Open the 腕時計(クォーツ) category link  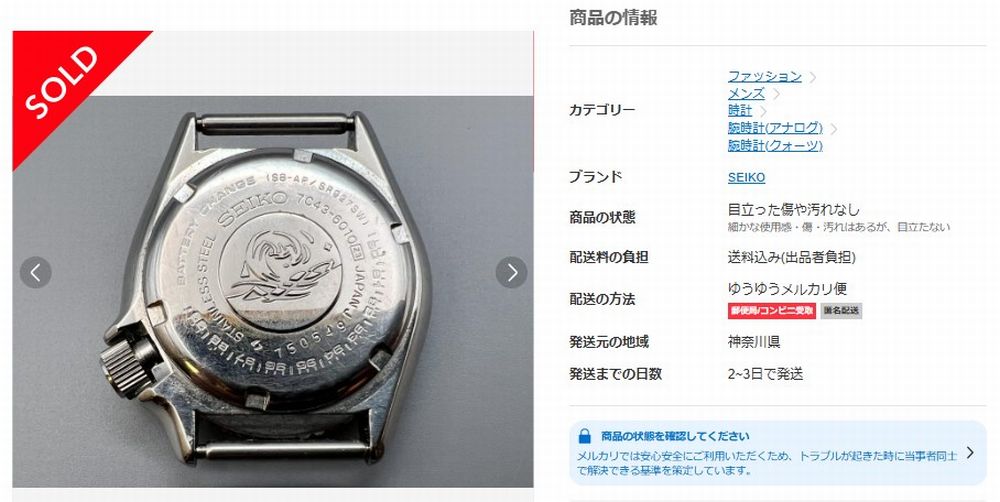[x=775, y=145]
